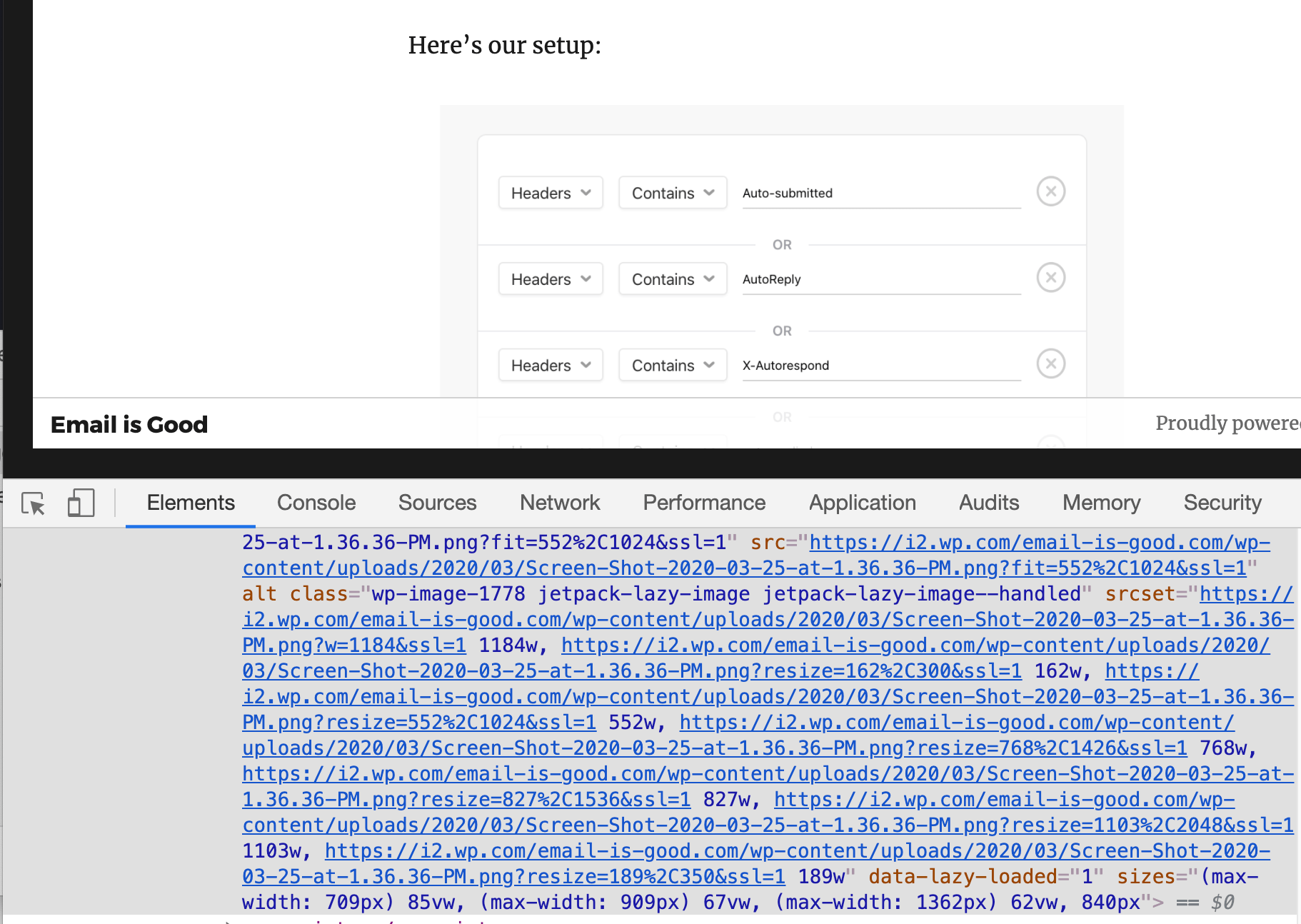Image resolution: width=1301 pixels, height=924 pixels.
Task: Delete the X-Autorespond rule via X icon
Action: pyautogui.click(x=1050, y=364)
